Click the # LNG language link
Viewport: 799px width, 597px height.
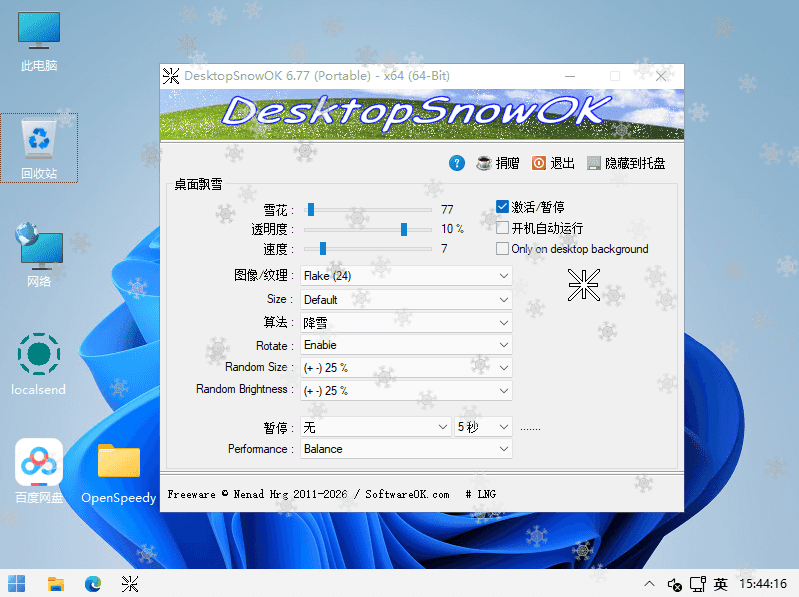tap(481, 494)
